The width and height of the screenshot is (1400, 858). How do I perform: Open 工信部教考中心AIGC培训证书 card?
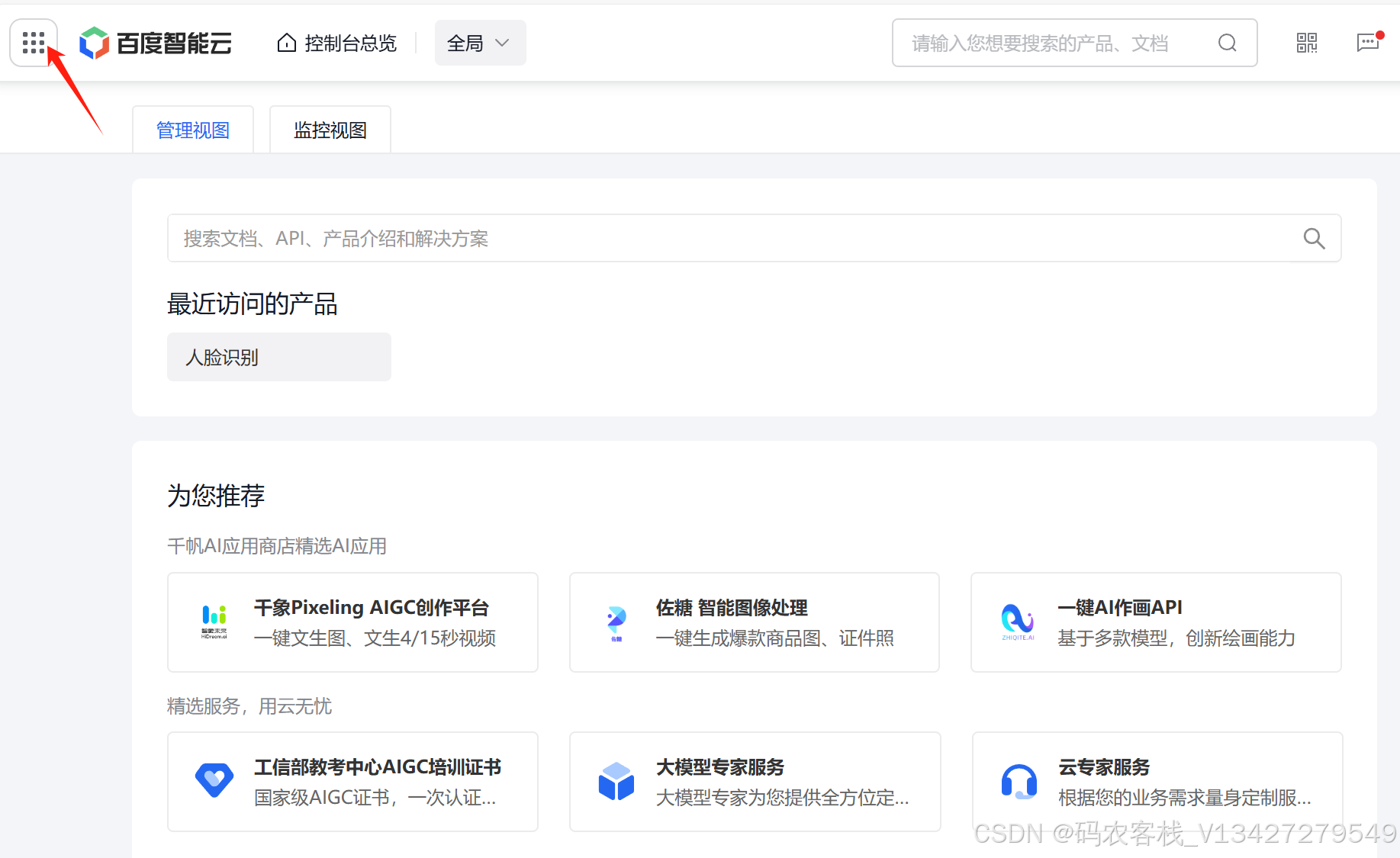coord(352,782)
